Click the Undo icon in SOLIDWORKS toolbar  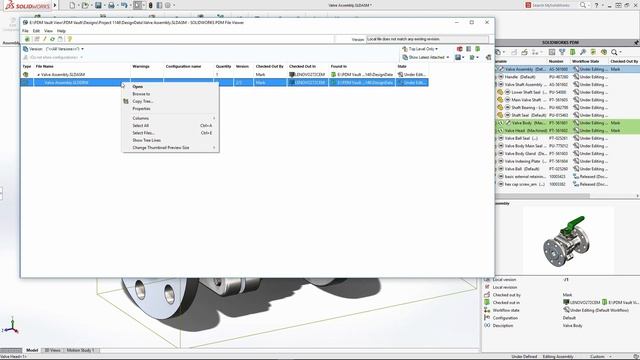pos(124,5)
